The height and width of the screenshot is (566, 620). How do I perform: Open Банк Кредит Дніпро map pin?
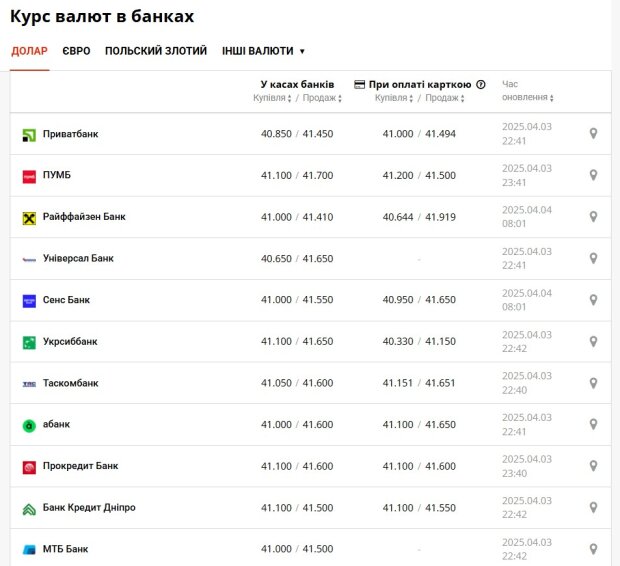pos(593,507)
